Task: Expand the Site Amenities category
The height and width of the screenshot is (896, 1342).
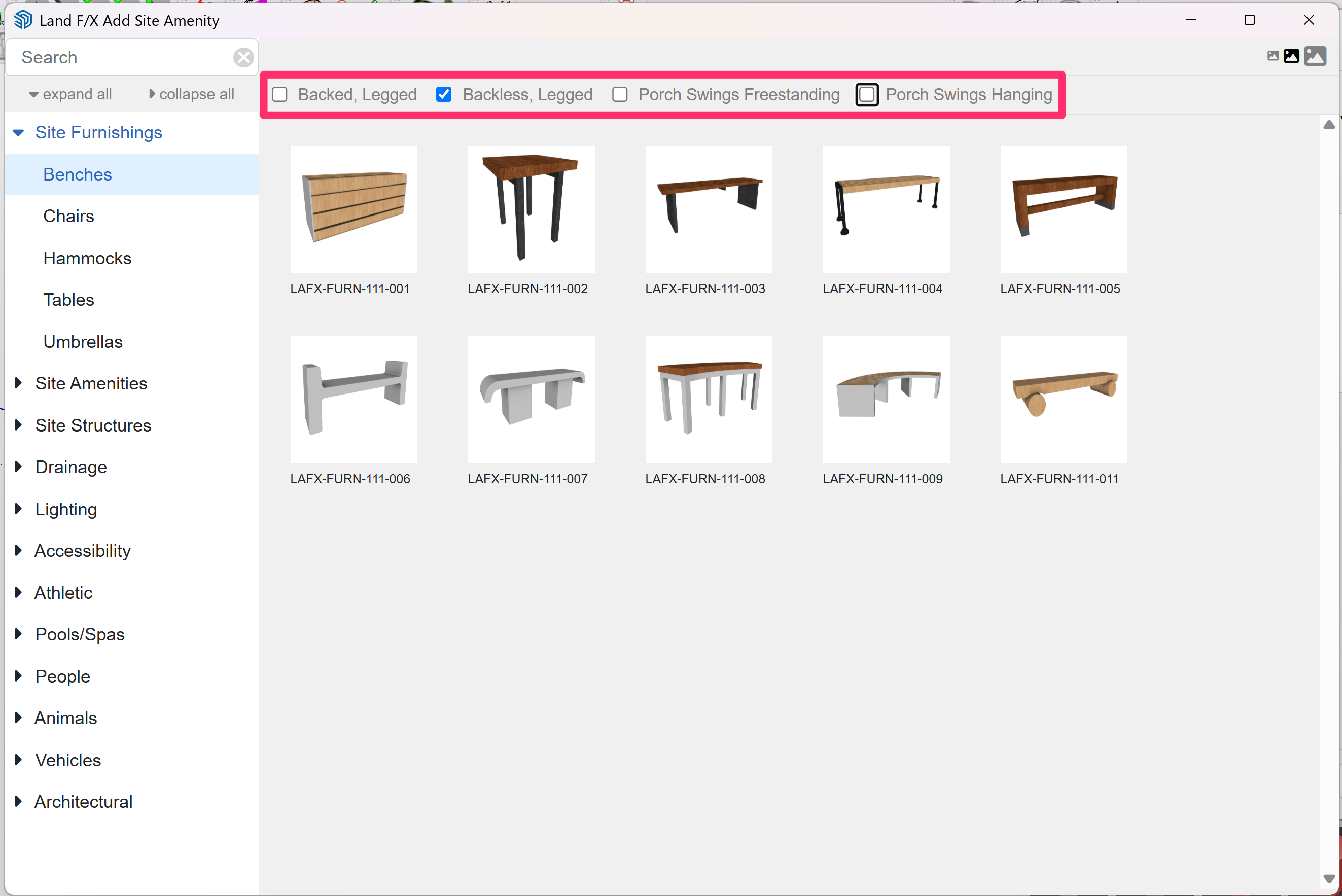Action: (18, 383)
